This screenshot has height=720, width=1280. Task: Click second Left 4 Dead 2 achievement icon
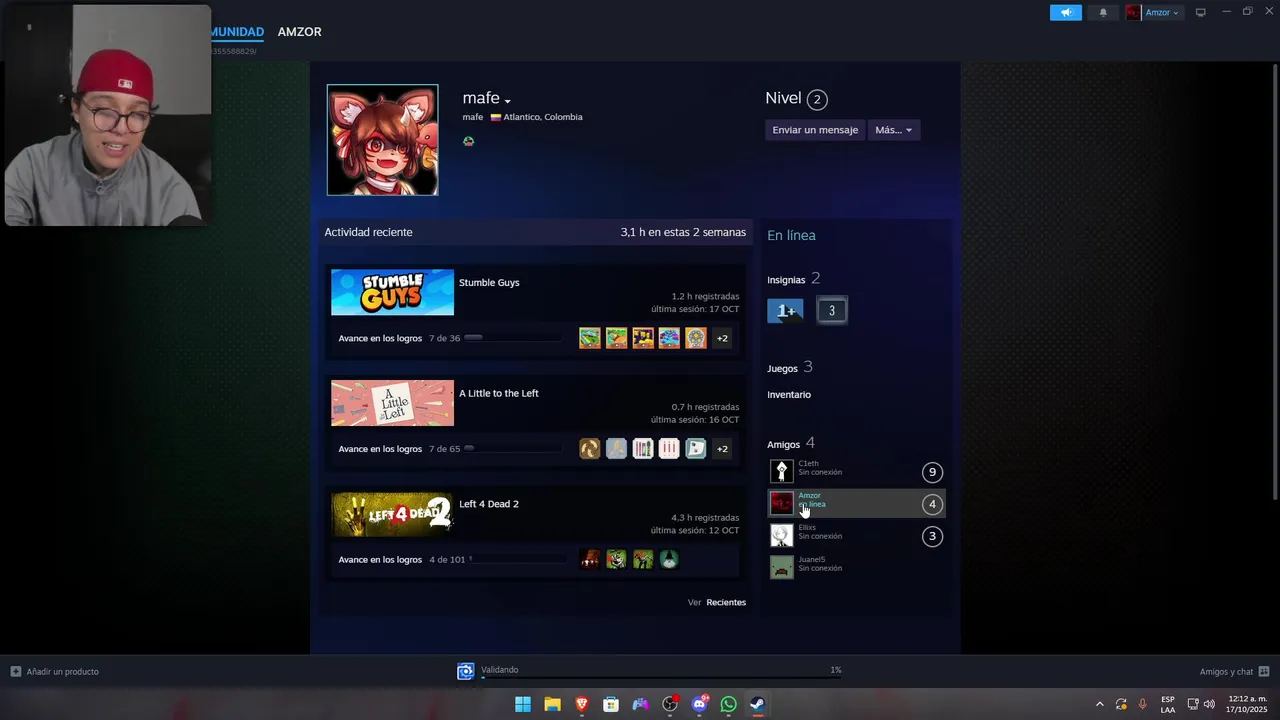click(x=616, y=560)
